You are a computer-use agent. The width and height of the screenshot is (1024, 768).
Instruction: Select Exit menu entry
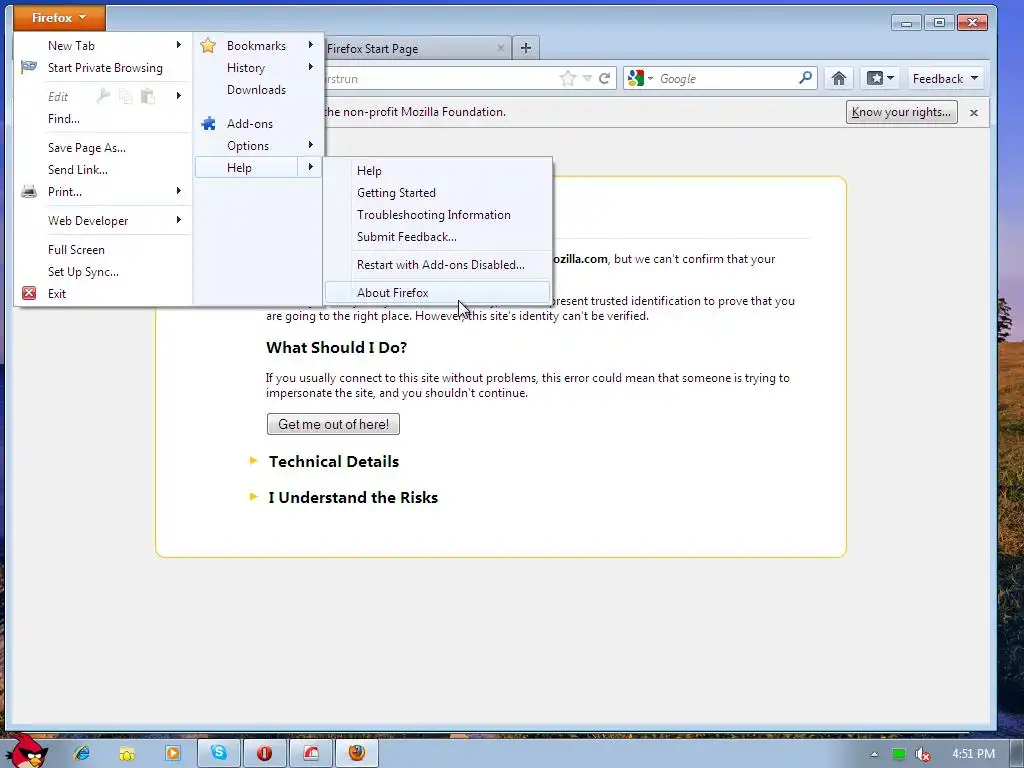click(57, 294)
